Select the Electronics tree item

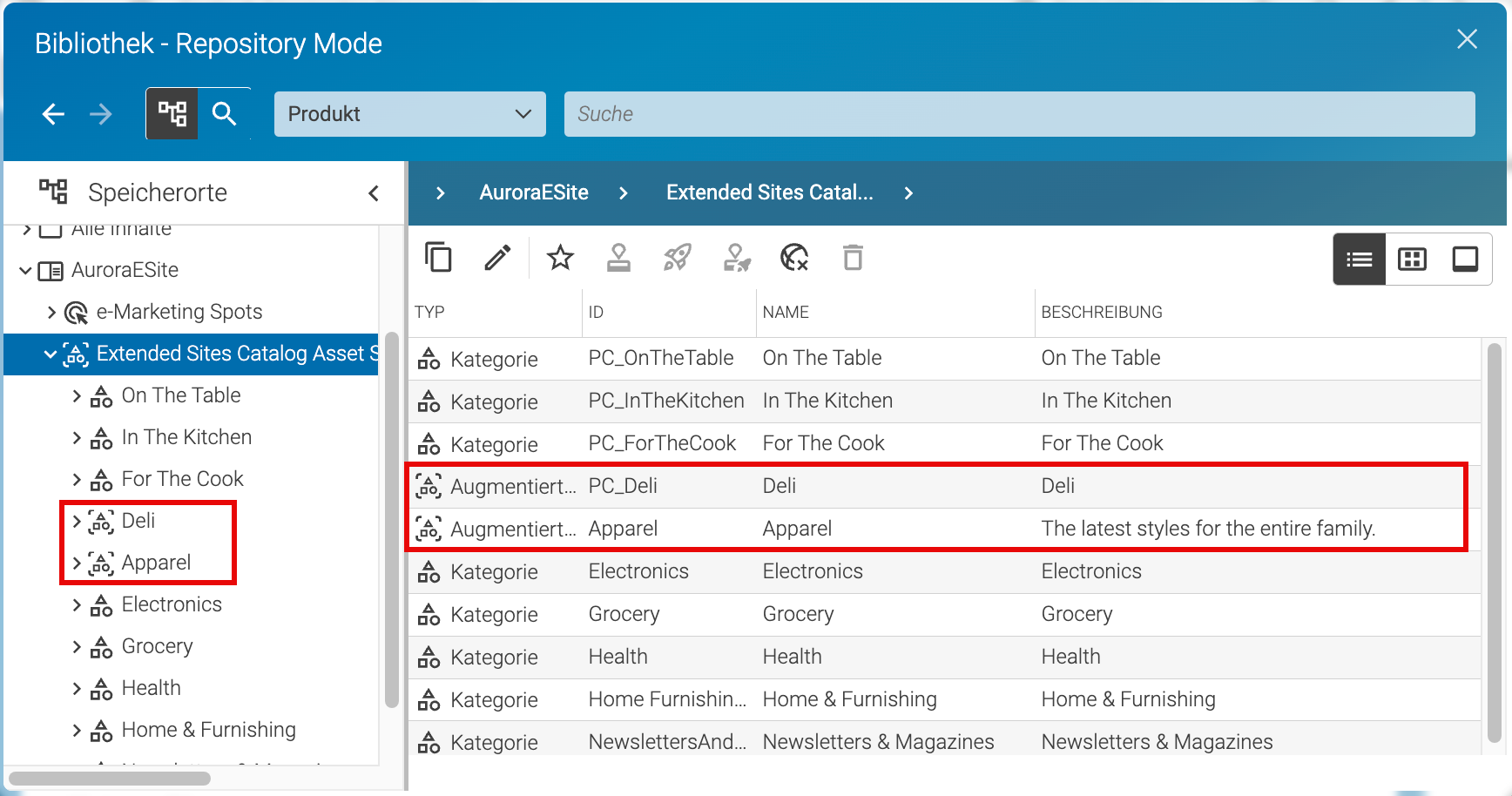(x=172, y=604)
